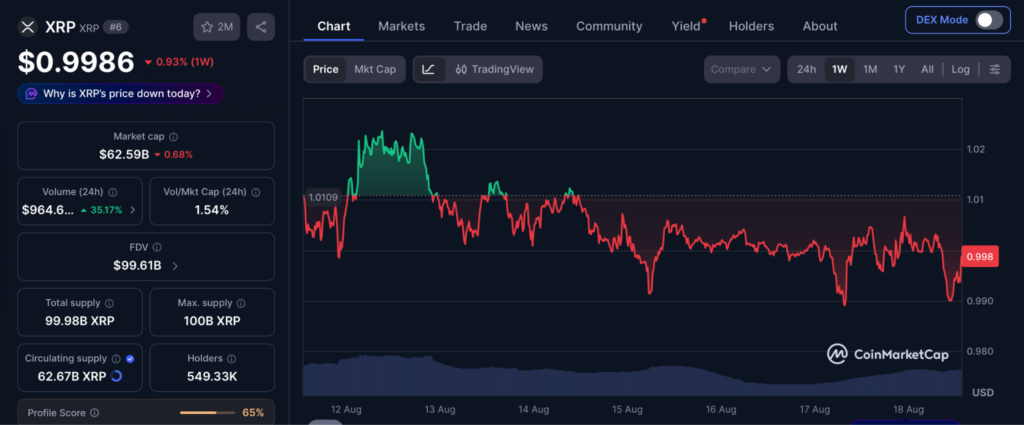Click 'Why is XRP's price down today?'
Viewport: 1024px width, 425px height.
[x=121, y=93]
